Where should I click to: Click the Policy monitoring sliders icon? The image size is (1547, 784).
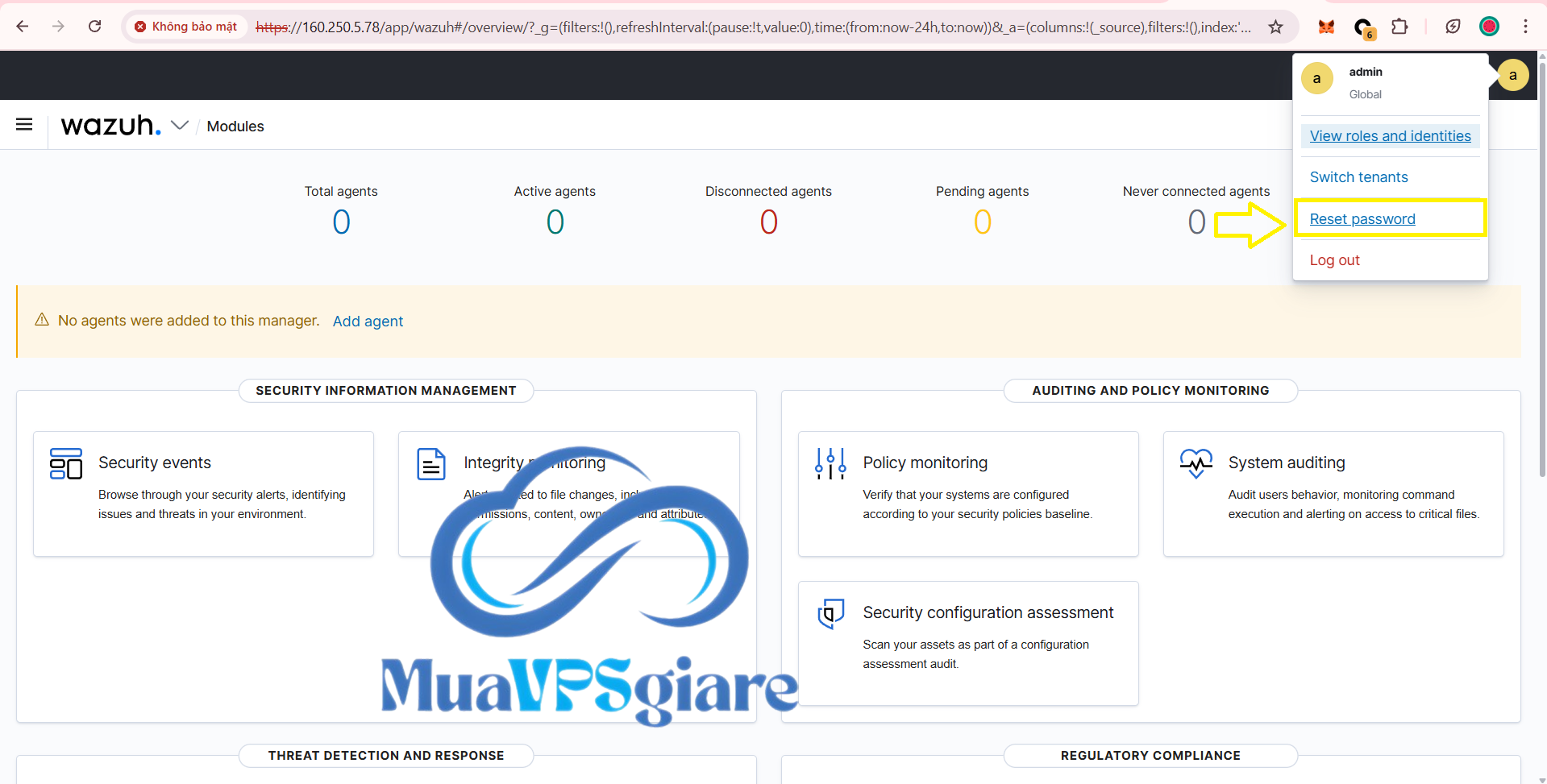coord(830,464)
